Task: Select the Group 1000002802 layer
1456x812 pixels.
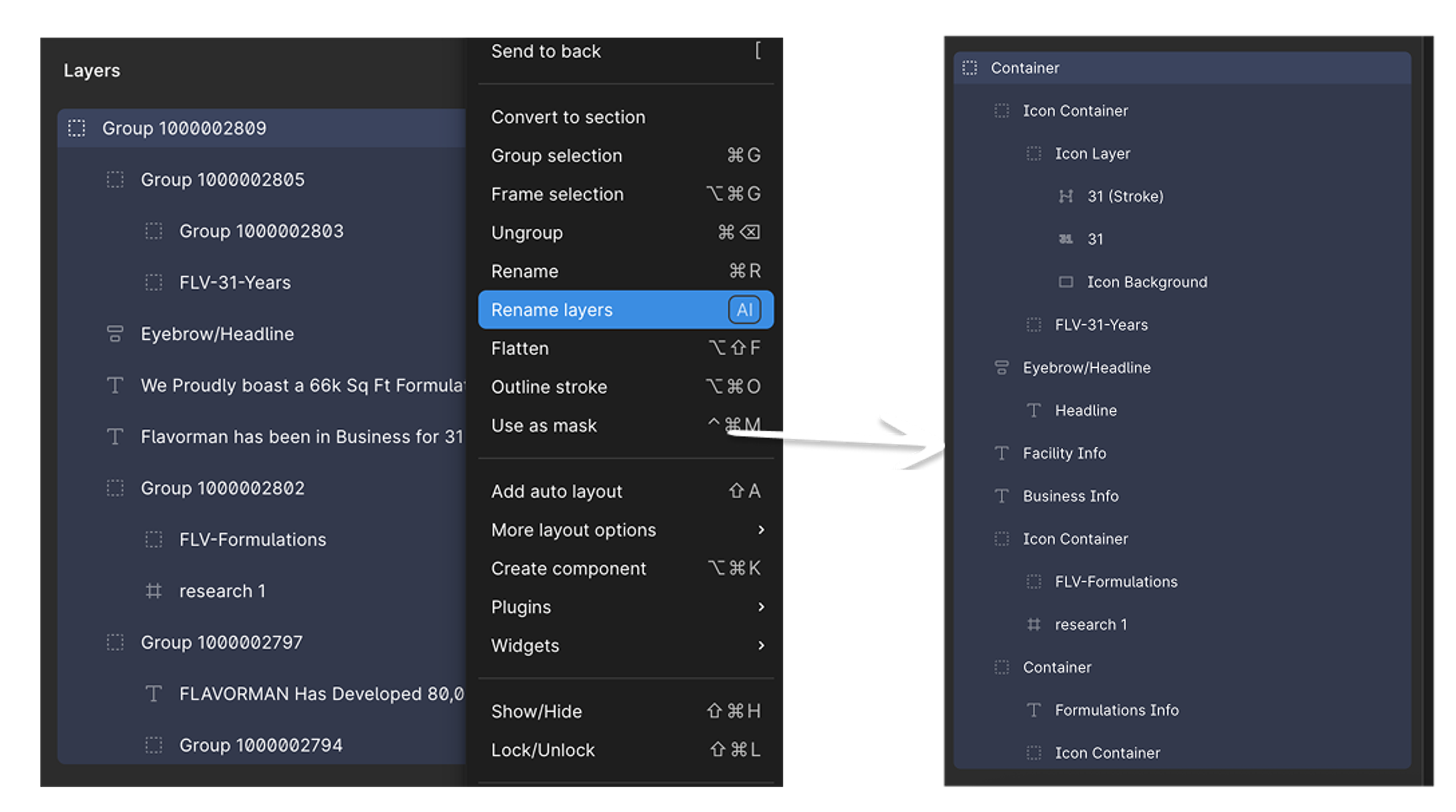Action: pos(262,488)
